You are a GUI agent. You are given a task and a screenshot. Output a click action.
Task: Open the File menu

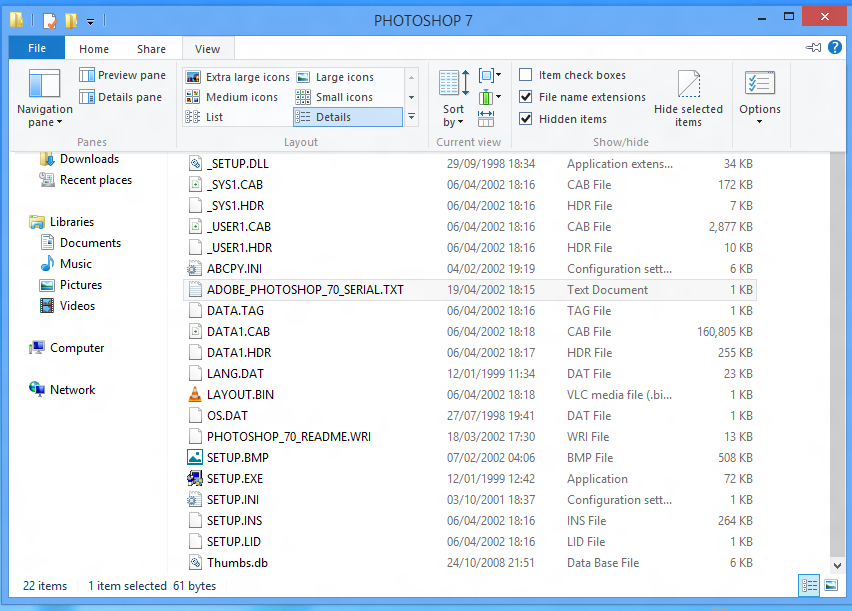click(x=37, y=48)
